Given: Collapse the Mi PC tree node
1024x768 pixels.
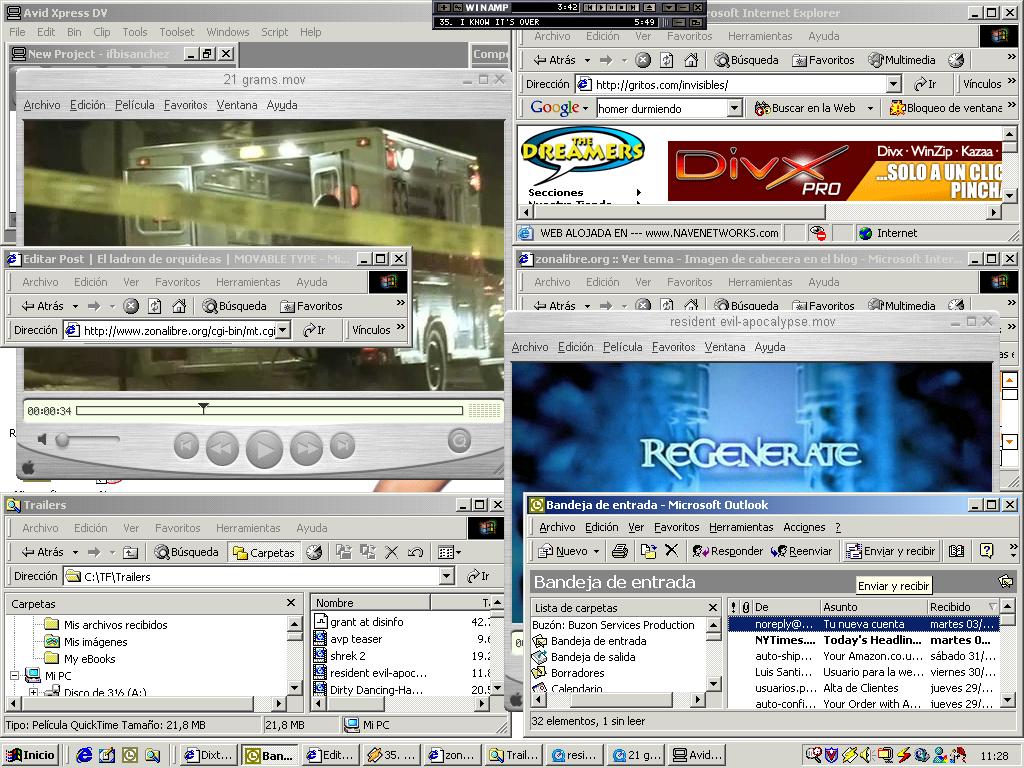Looking at the screenshot, I should coord(15,676).
